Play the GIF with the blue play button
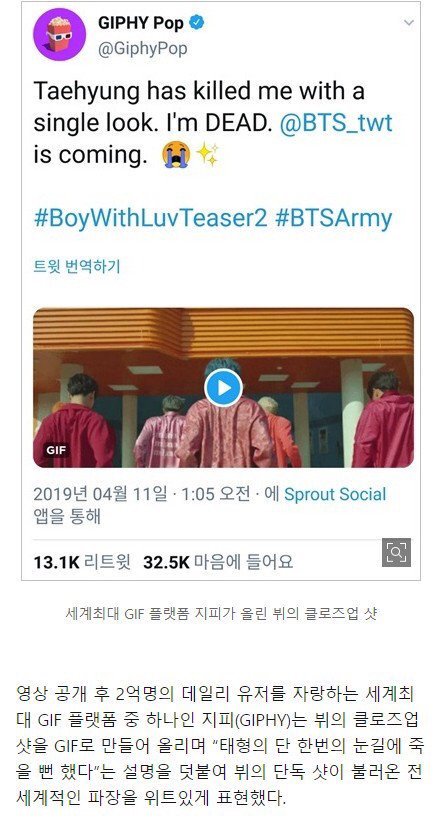 tap(223, 388)
